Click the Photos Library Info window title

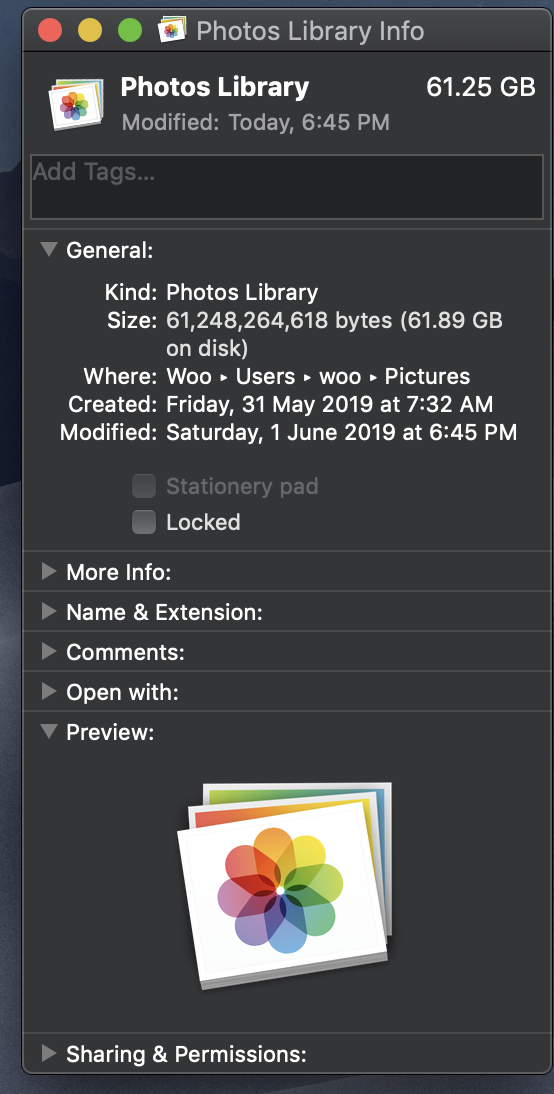coord(310,31)
